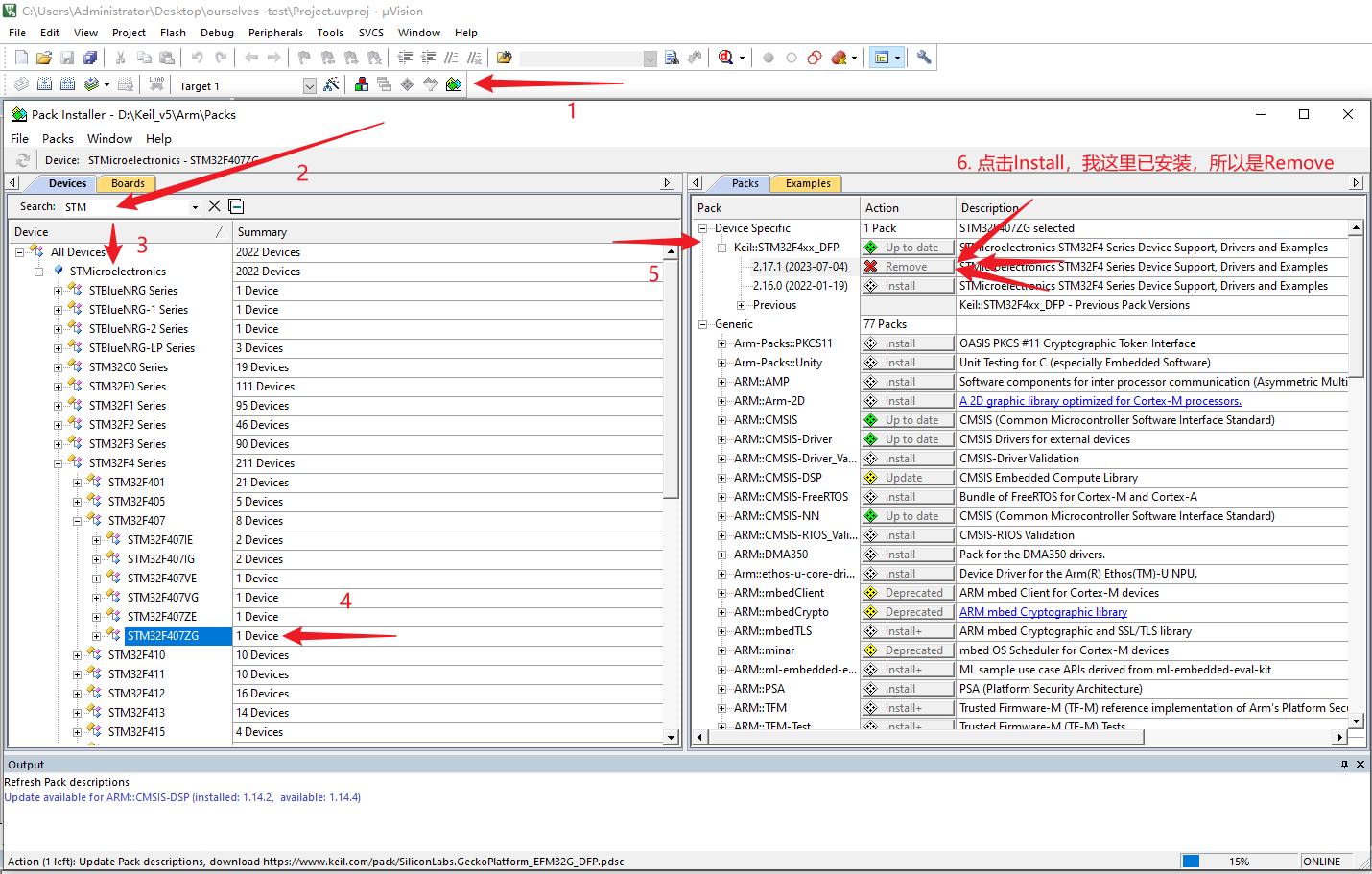Expand the STM32F1 Series node
The height and width of the screenshot is (874, 1372).
(58, 406)
